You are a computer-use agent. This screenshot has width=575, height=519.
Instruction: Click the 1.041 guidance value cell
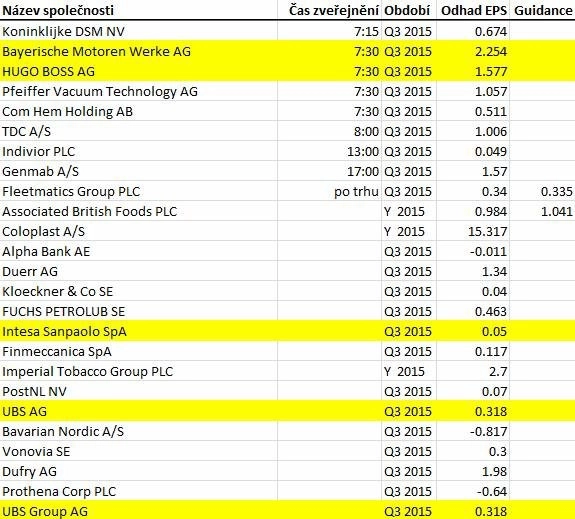click(x=542, y=211)
